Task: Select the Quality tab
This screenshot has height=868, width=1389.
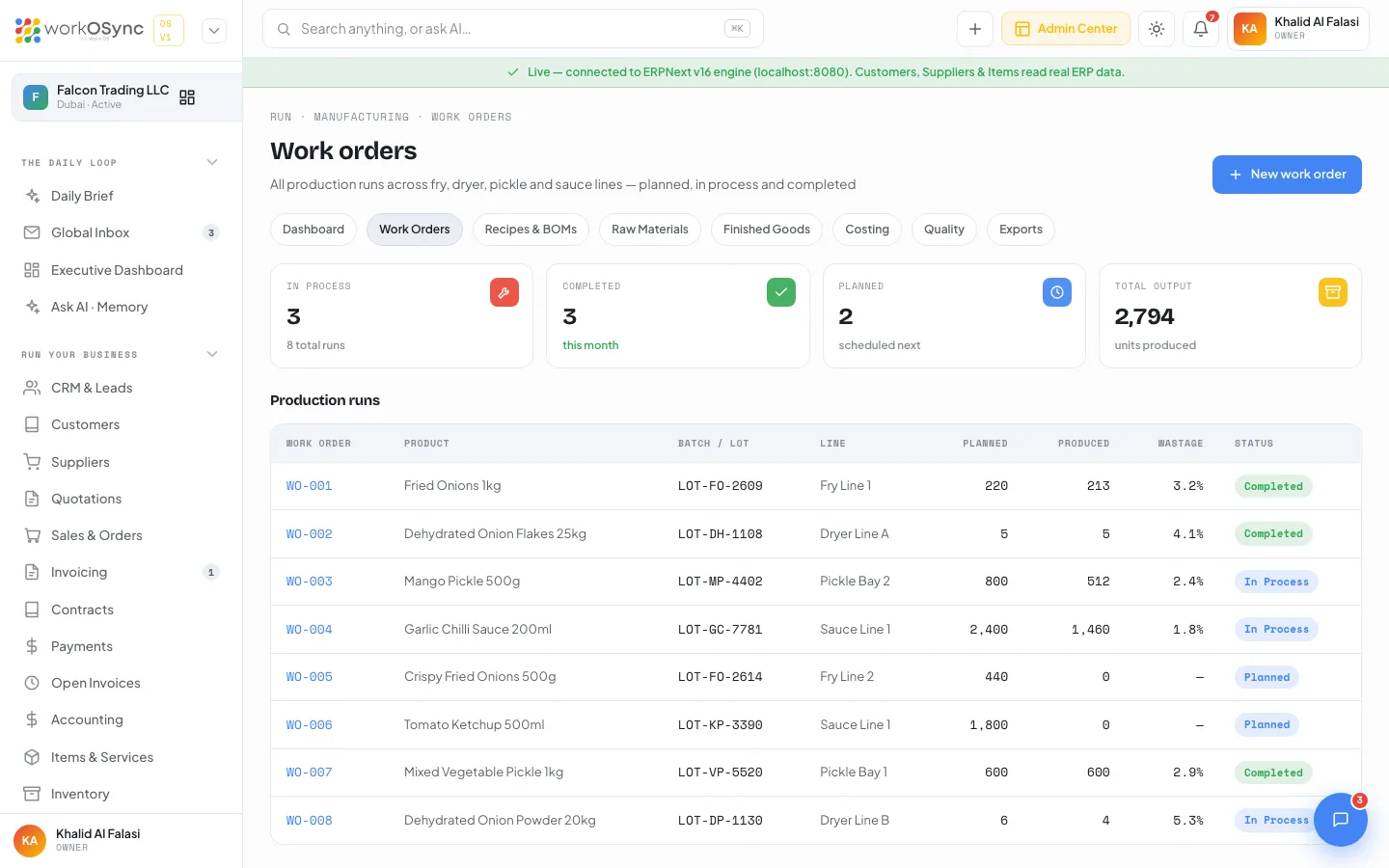Action: click(944, 230)
